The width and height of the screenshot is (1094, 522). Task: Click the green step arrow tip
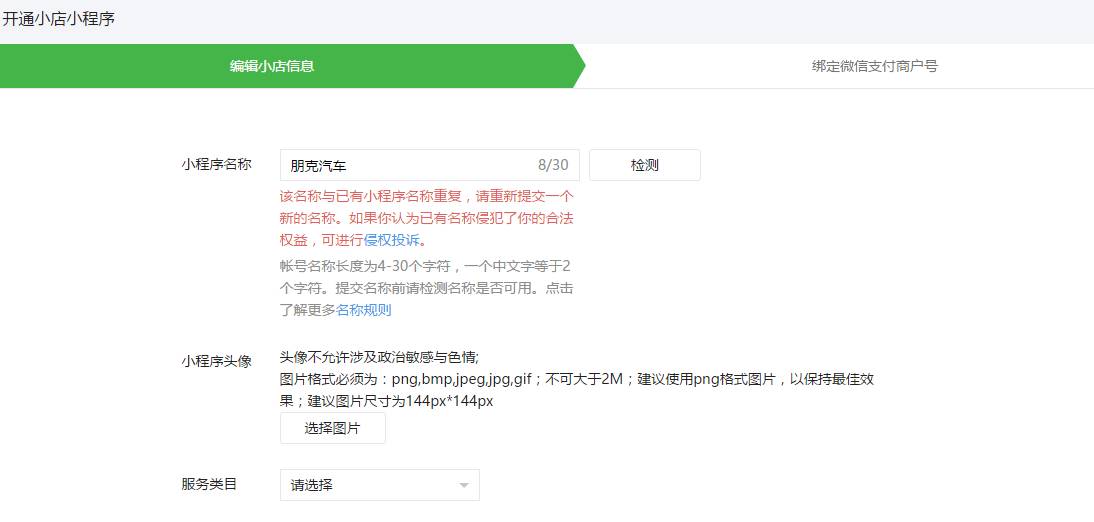[578, 66]
